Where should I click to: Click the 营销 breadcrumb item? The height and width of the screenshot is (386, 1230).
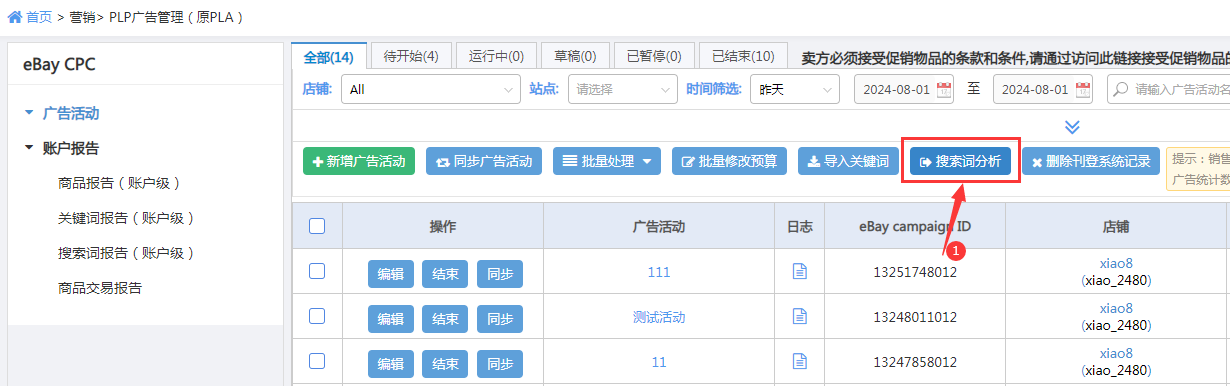82,17
